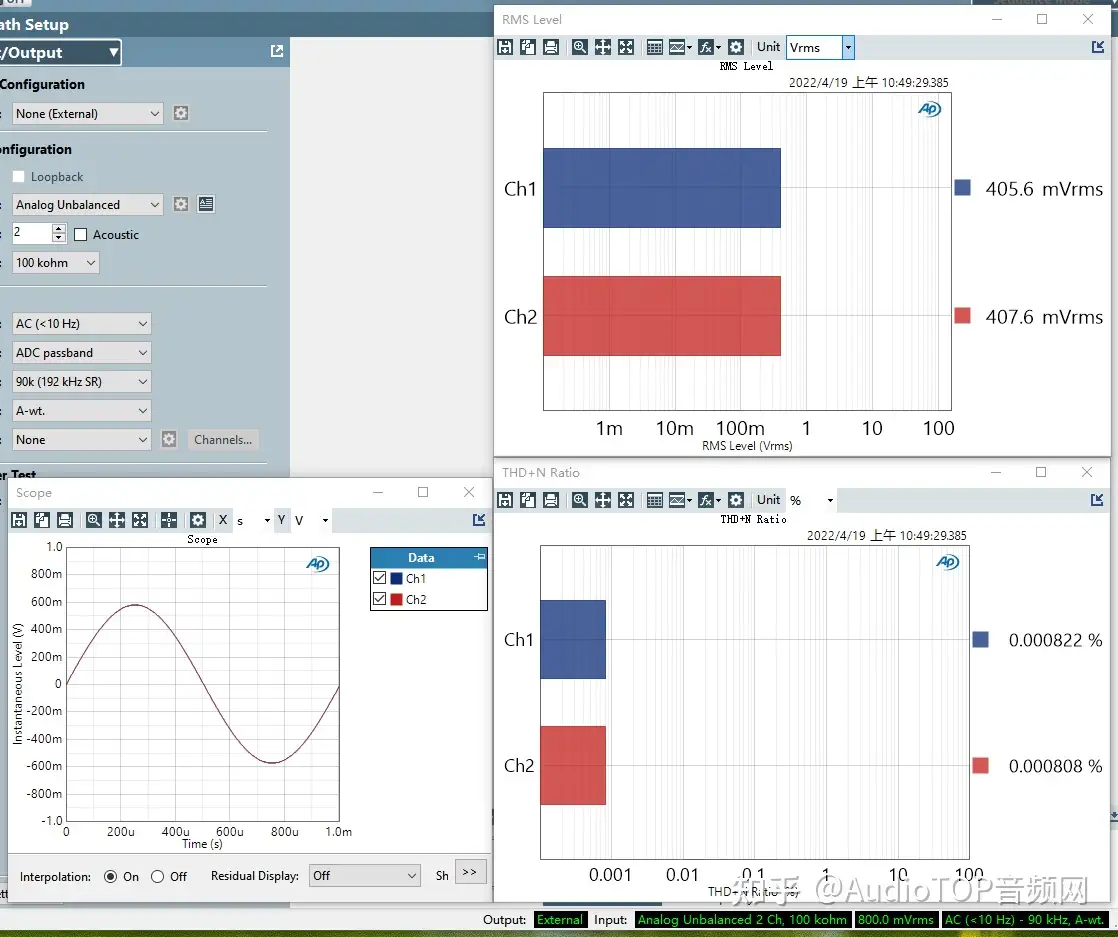Open connector settings gear beside Analog Unbalanced
Viewport: 1118px width, 937px height.
pos(181,204)
